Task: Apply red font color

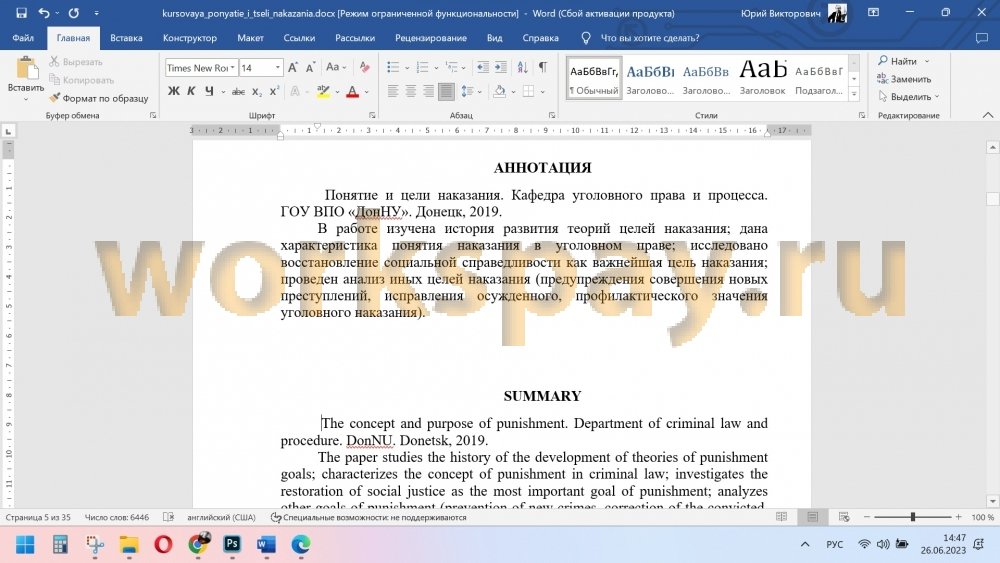Action: point(352,92)
